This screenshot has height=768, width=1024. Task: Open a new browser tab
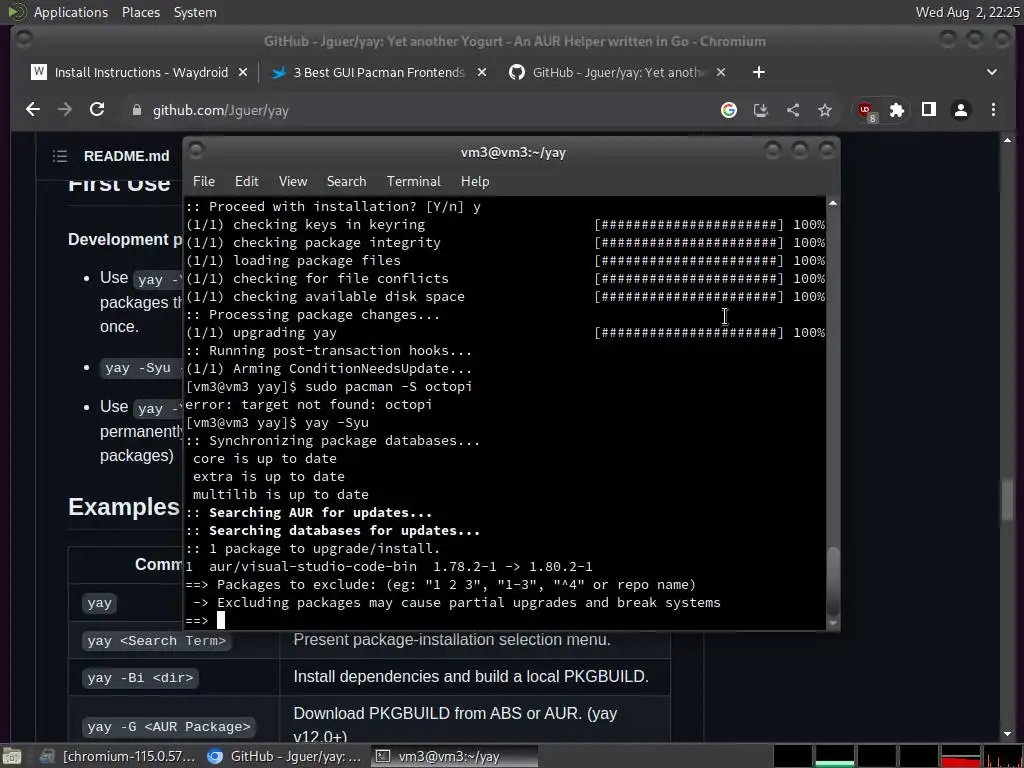pos(758,72)
